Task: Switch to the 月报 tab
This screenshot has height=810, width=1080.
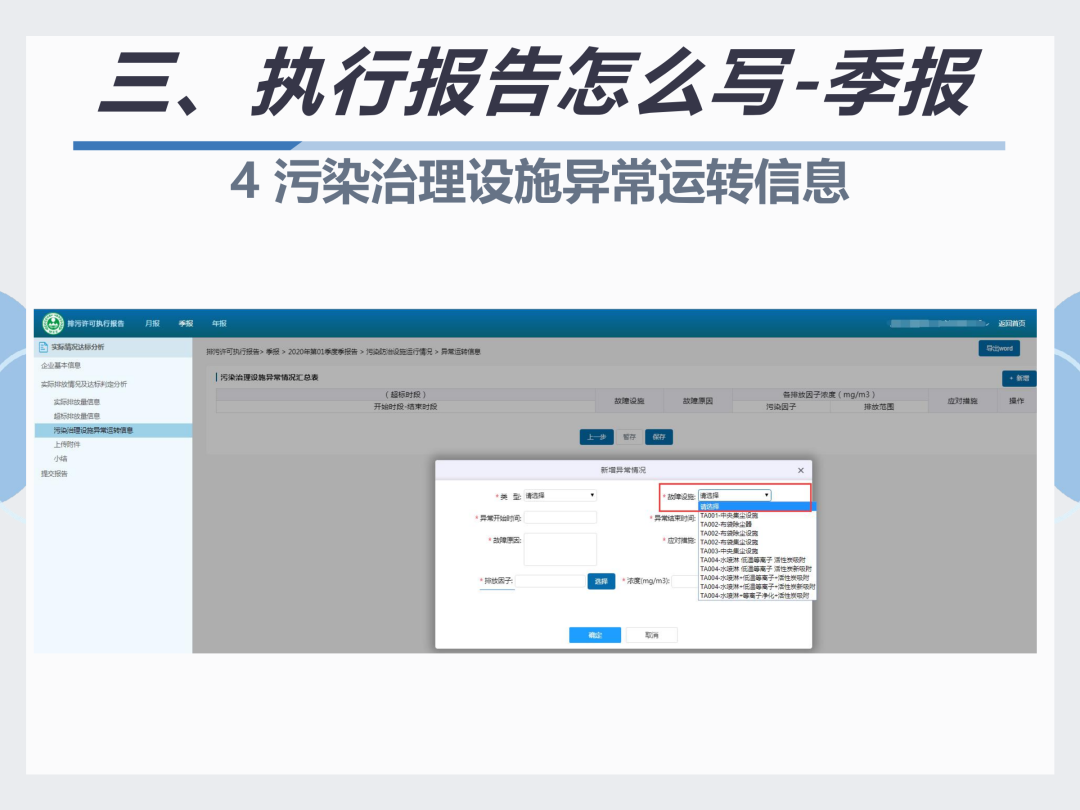Action: click(x=152, y=324)
